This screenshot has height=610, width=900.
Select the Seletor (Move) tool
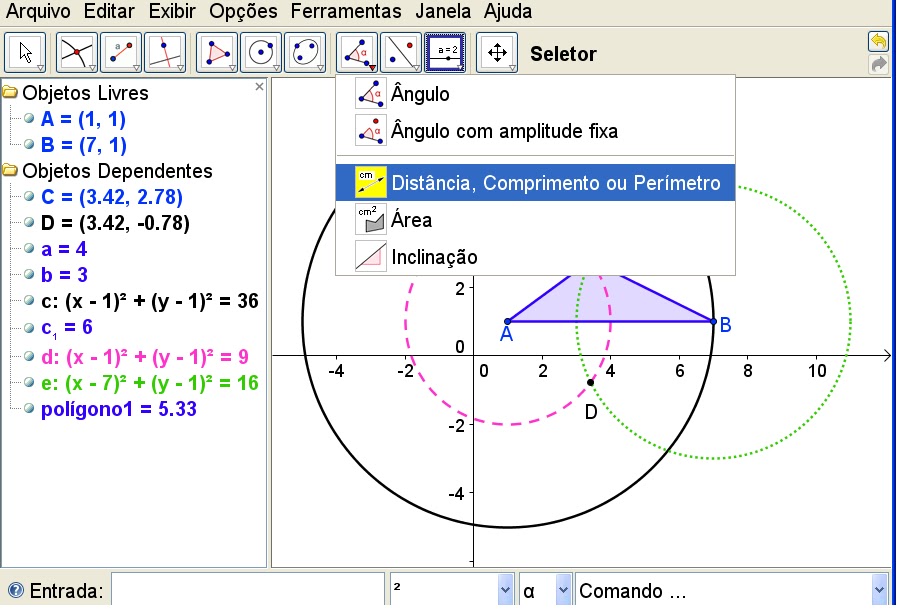(25, 50)
